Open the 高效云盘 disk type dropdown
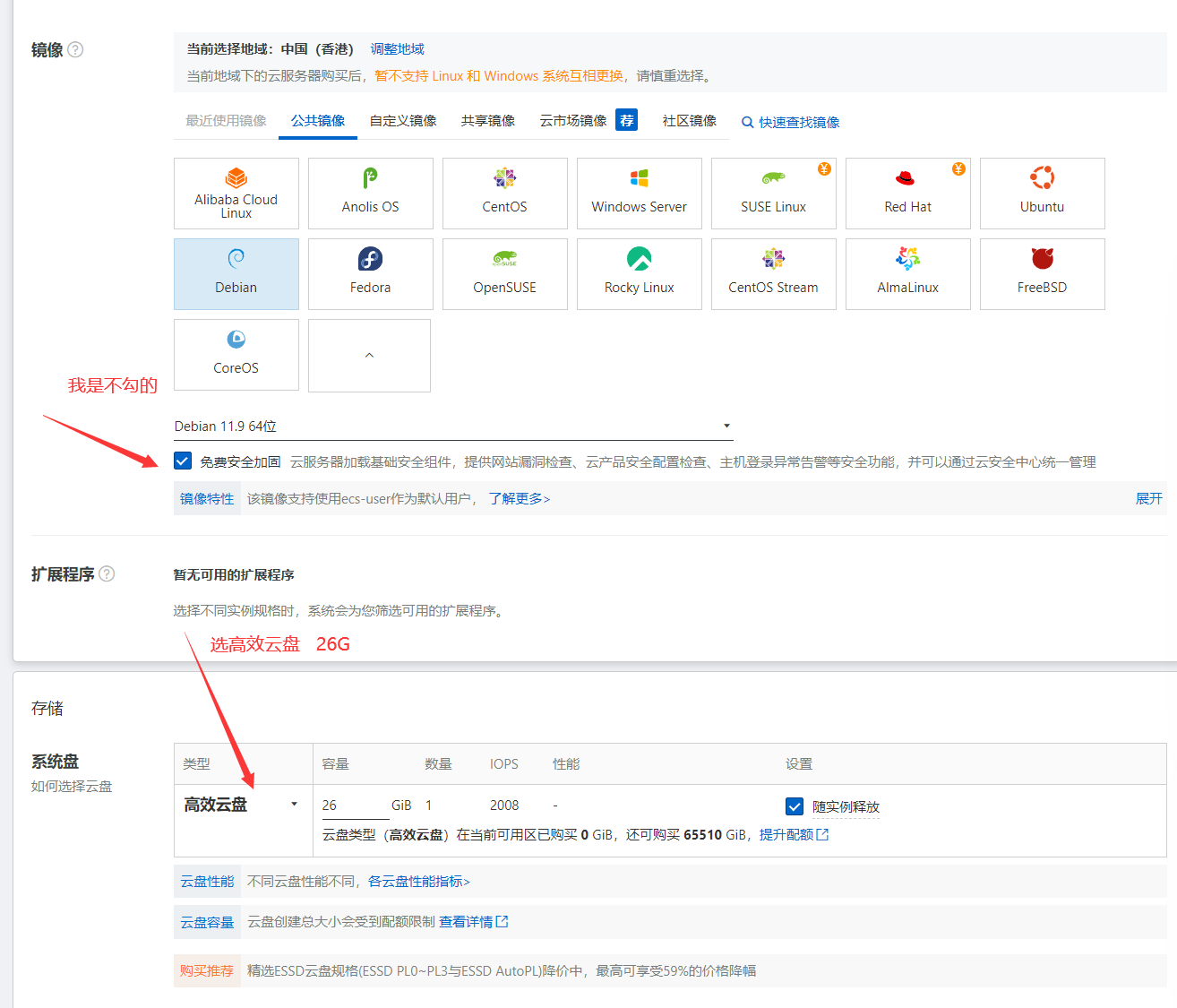The height and width of the screenshot is (1008, 1177). [242, 805]
